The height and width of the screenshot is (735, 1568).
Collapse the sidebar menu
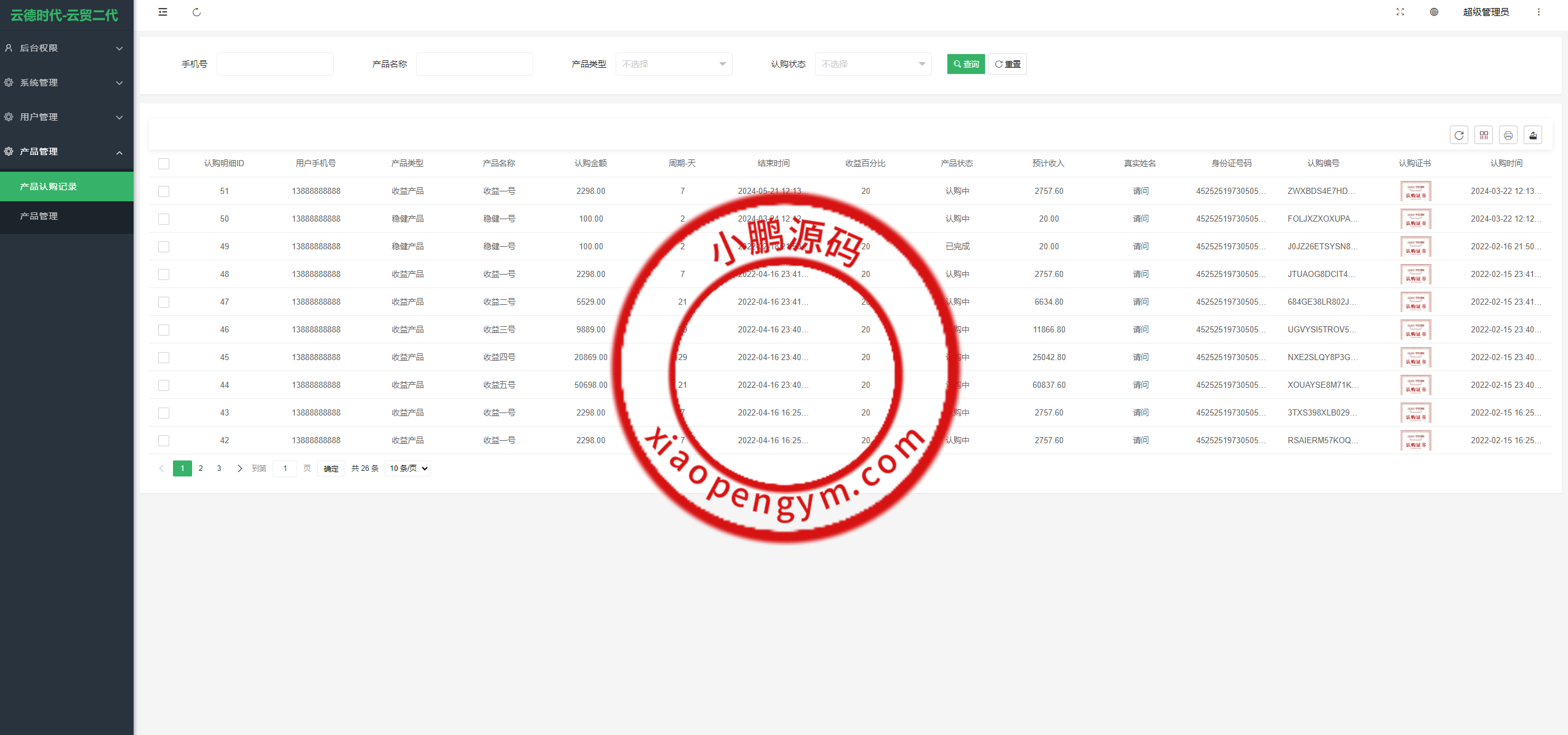(163, 12)
